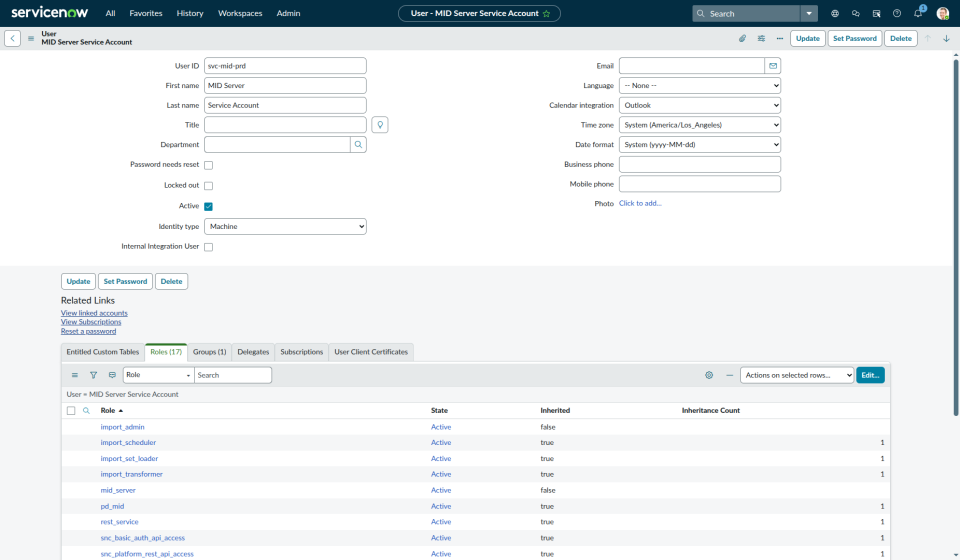960x560 pixels.
Task: Toggle Password needs reset checkbox
Action: [x=208, y=165]
